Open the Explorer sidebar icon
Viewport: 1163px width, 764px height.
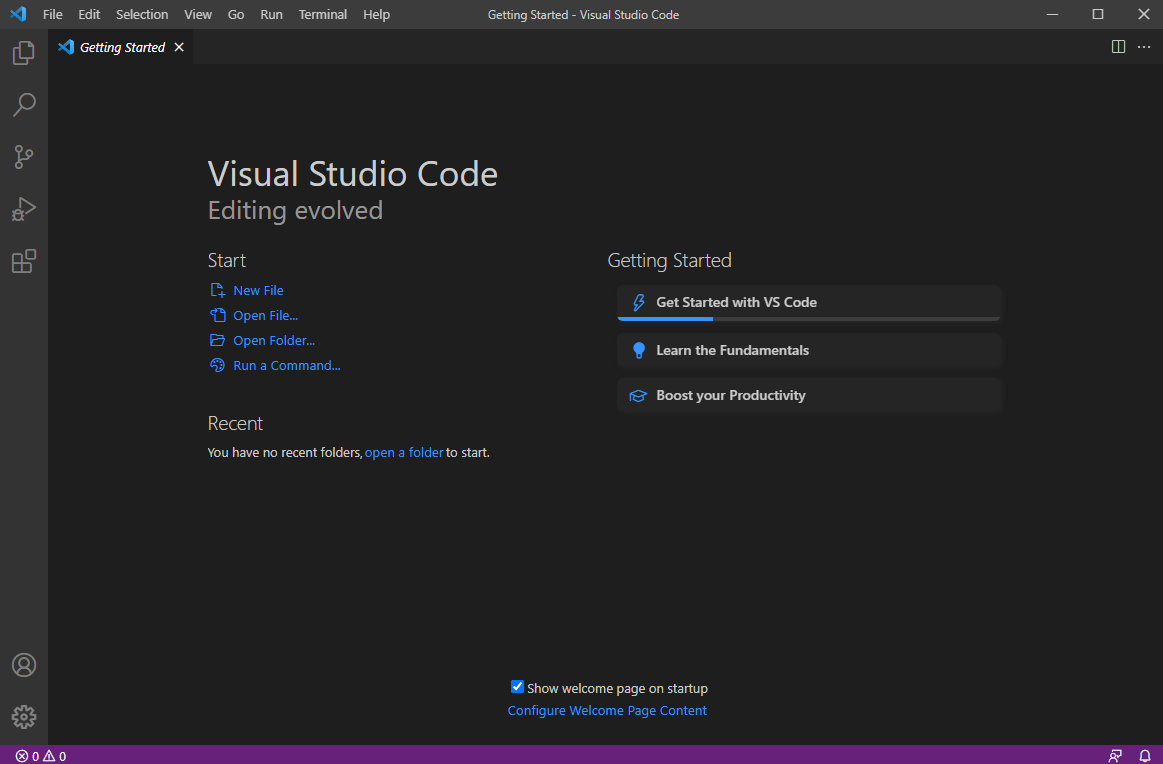point(24,52)
